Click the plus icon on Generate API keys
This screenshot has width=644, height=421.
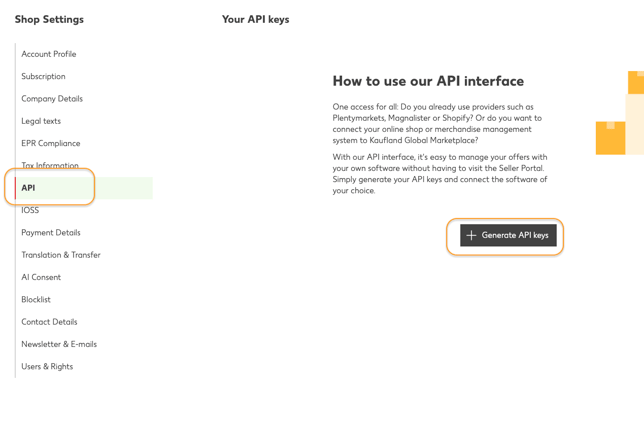[471, 235]
